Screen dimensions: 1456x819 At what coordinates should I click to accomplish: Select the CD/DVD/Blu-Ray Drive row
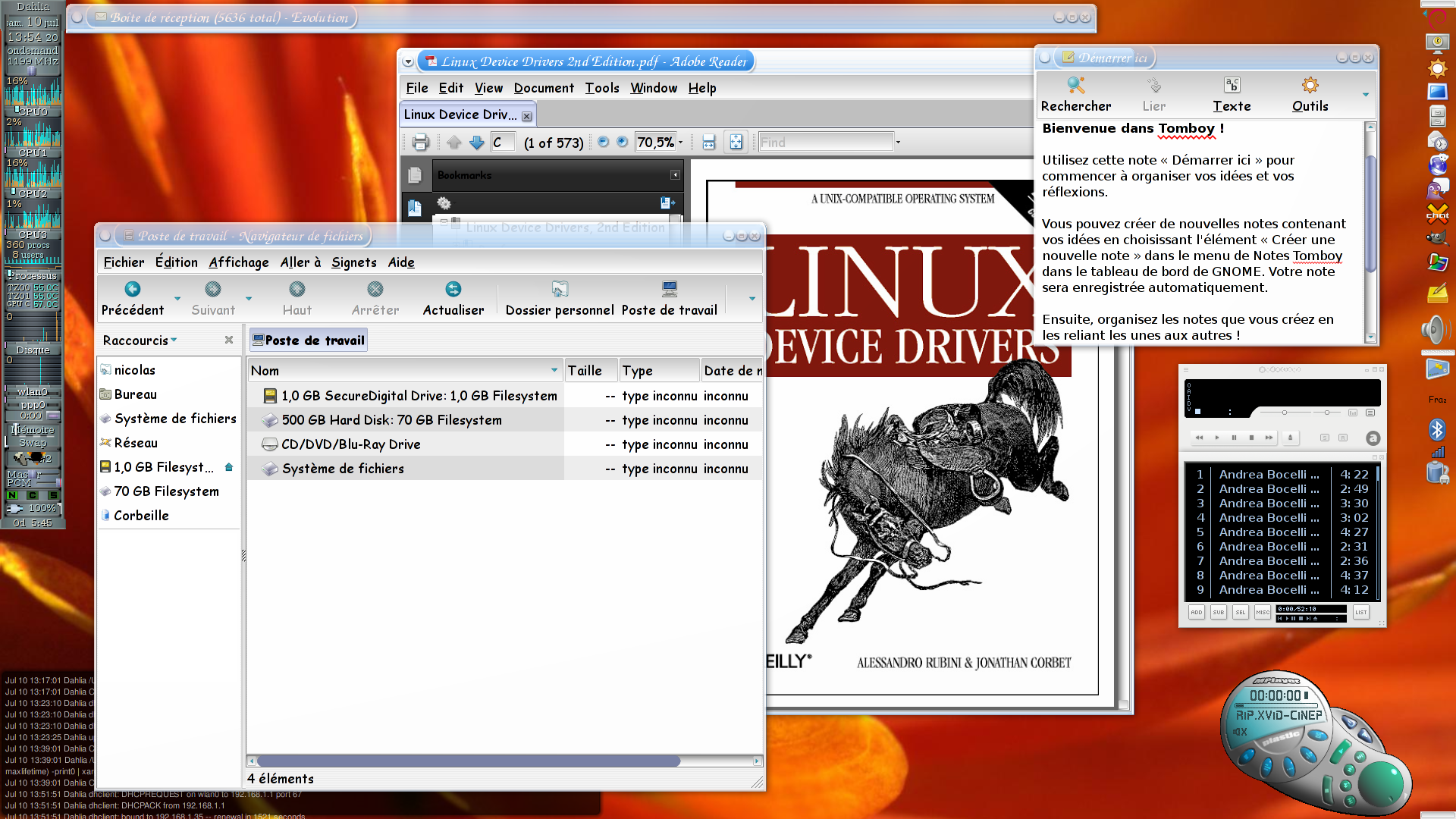pyautogui.click(x=504, y=444)
